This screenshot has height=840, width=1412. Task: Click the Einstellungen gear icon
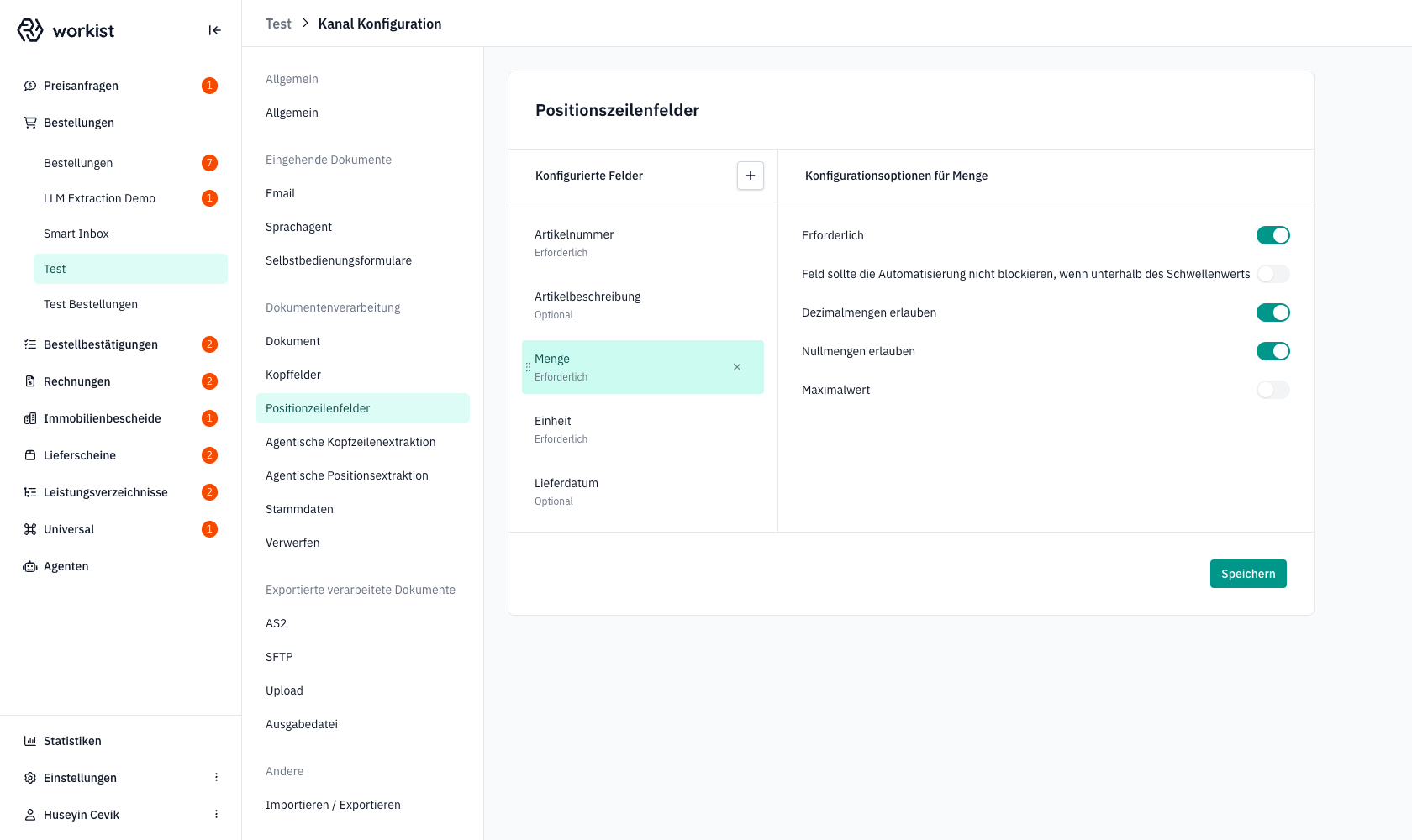(x=30, y=778)
